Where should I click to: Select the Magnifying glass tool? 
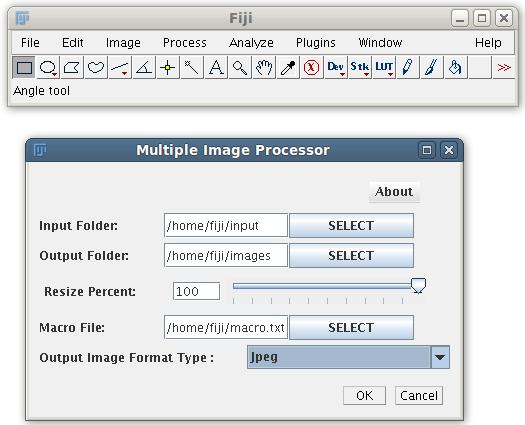coord(240,67)
